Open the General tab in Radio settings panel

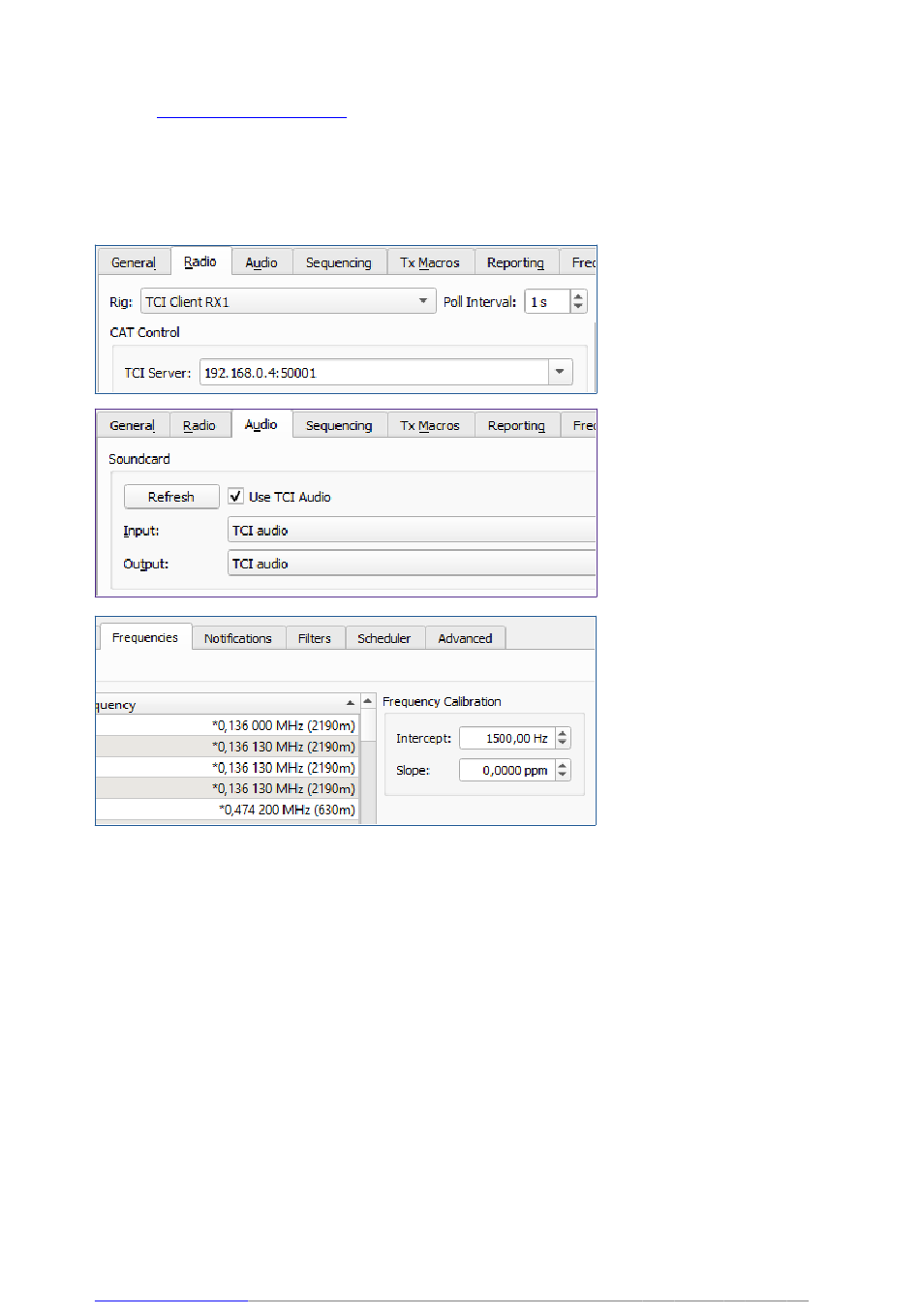pyautogui.click(x=134, y=262)
